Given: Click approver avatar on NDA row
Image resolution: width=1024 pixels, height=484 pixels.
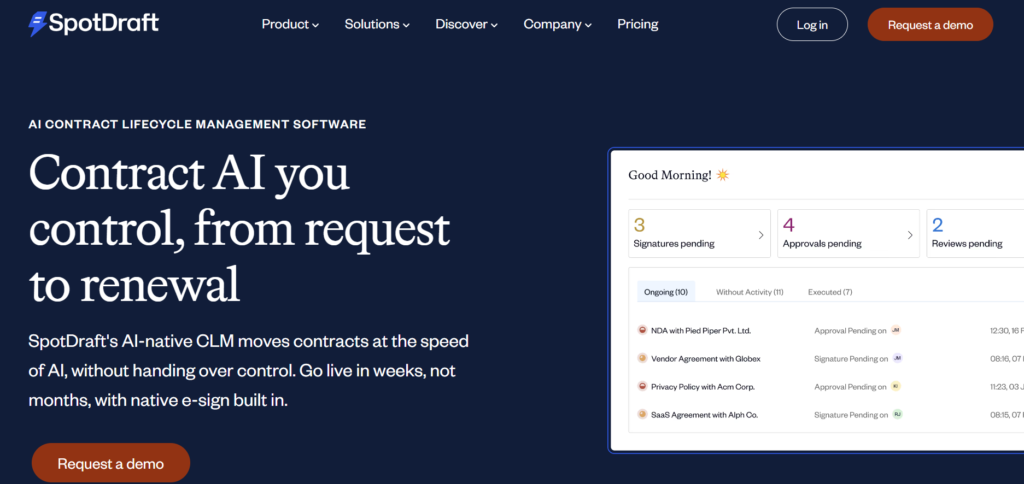Looking at the screenshot, I should (896, 331).
